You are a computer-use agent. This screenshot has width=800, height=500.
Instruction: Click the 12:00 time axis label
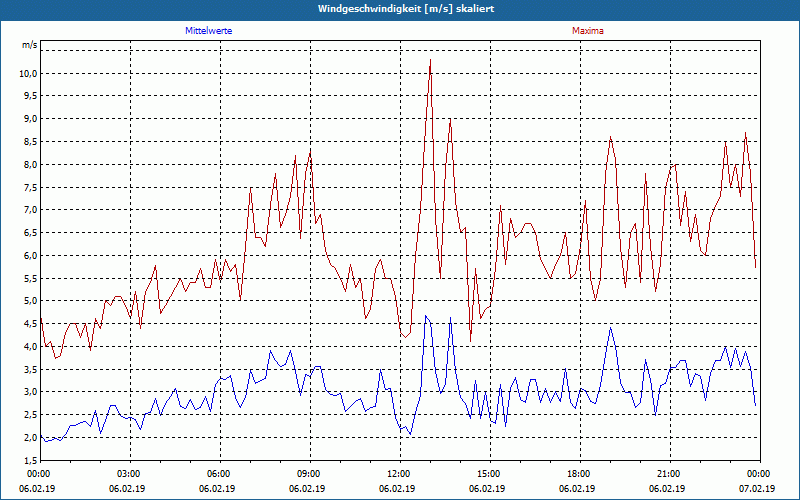[400, 474]
